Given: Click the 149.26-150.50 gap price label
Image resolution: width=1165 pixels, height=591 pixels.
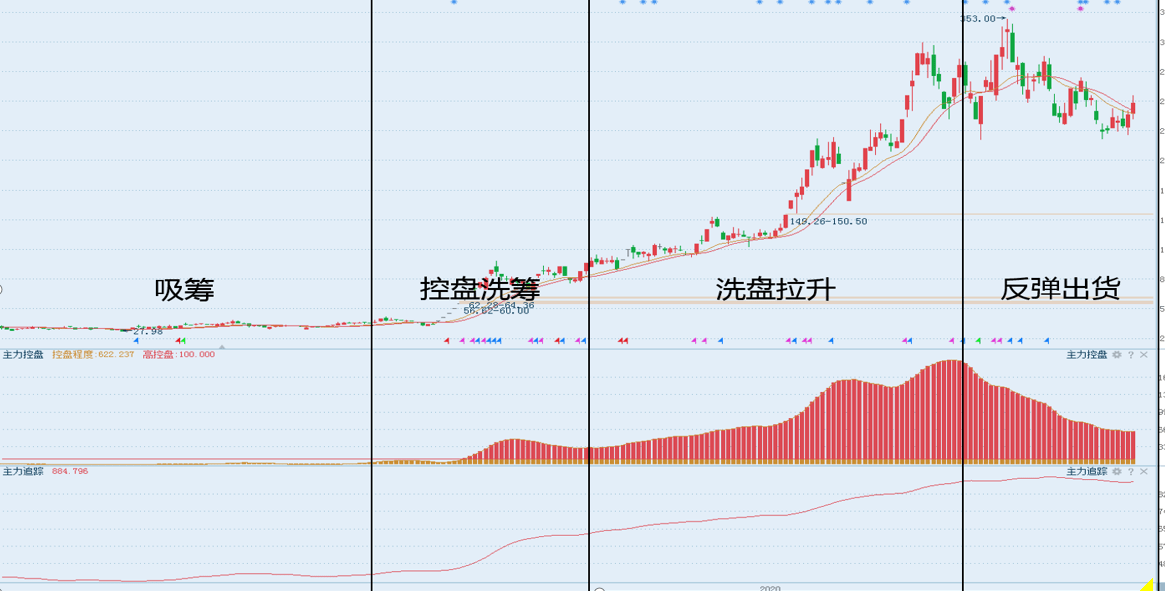Looking at the screenshot, I should pos(828,222).
